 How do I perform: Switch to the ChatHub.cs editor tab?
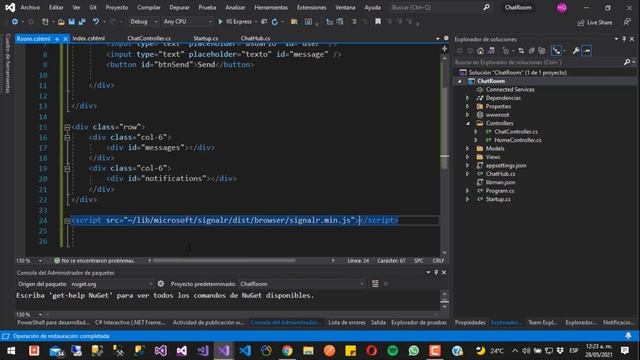click(255, 38)
